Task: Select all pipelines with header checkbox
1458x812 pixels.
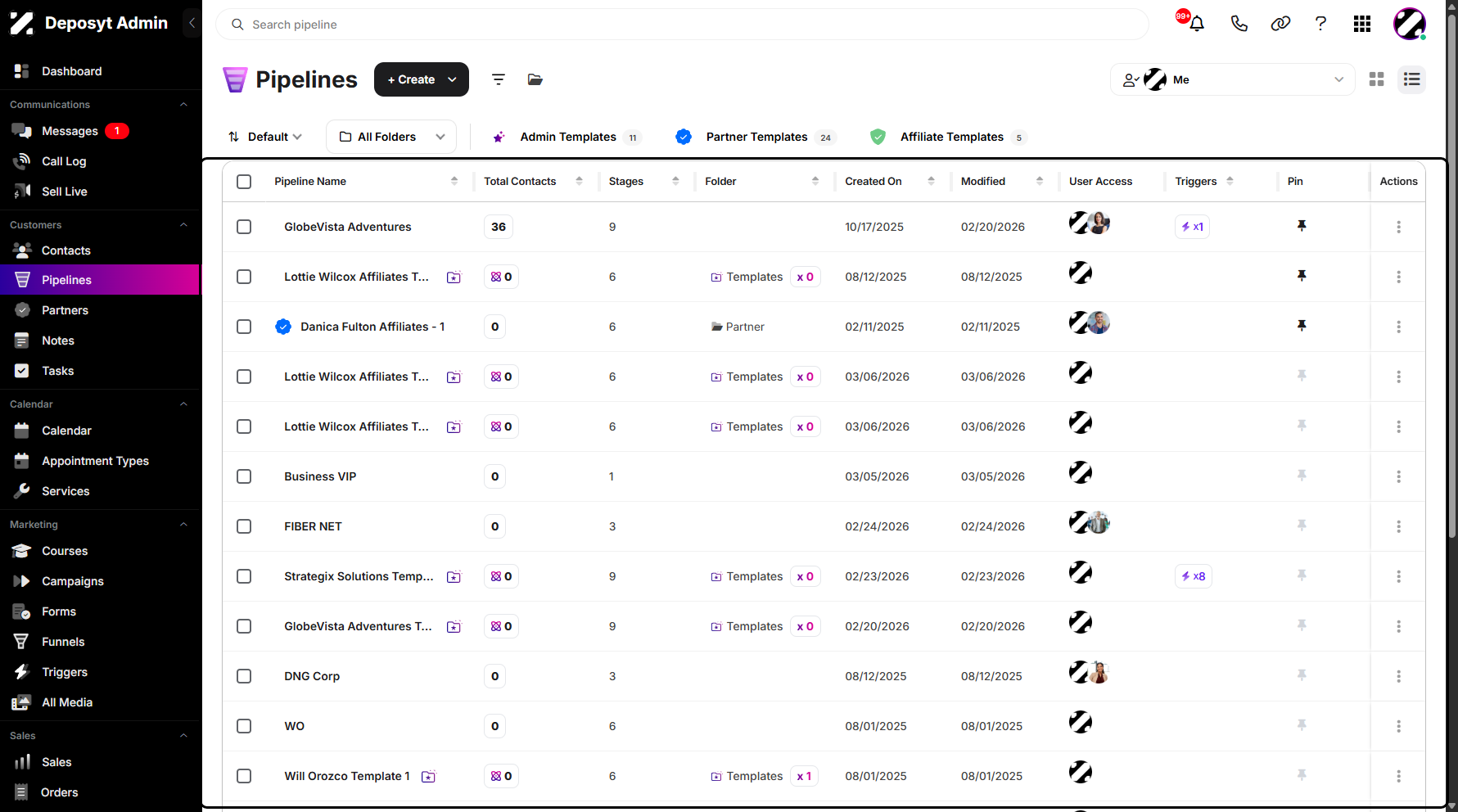Action: pos(244,182)
